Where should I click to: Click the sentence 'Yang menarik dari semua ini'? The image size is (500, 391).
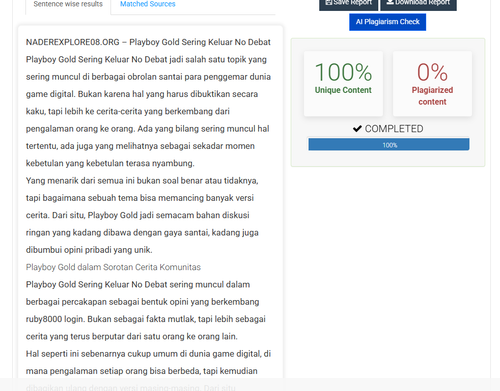(x=142, y=181)
